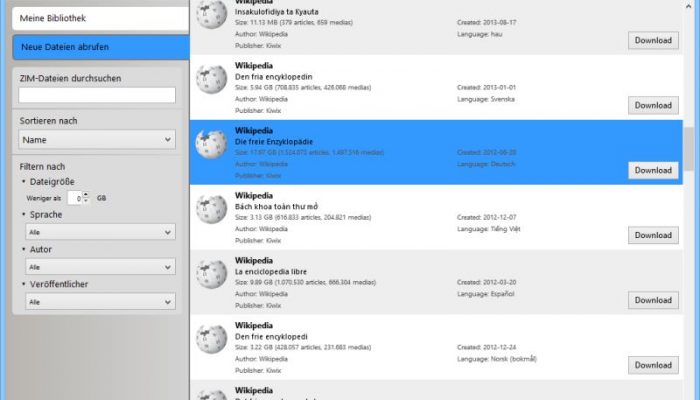
Task: Click the 'Language: Norsk (bokmål)' text
Action: point(496,359)
